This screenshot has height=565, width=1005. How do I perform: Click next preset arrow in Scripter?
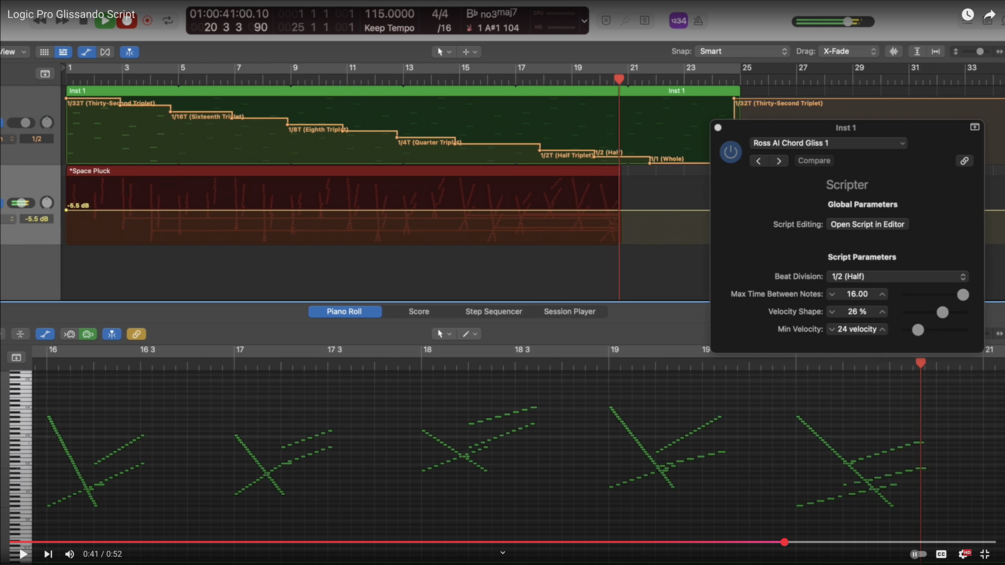pos(779,161)
